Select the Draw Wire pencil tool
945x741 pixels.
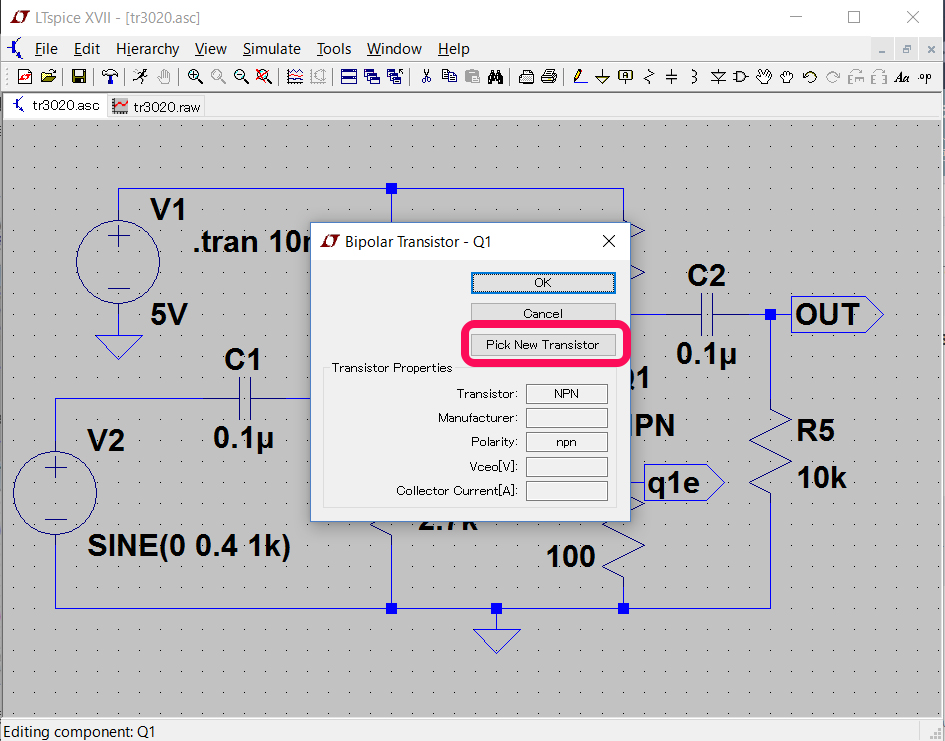tap(578, 76)
